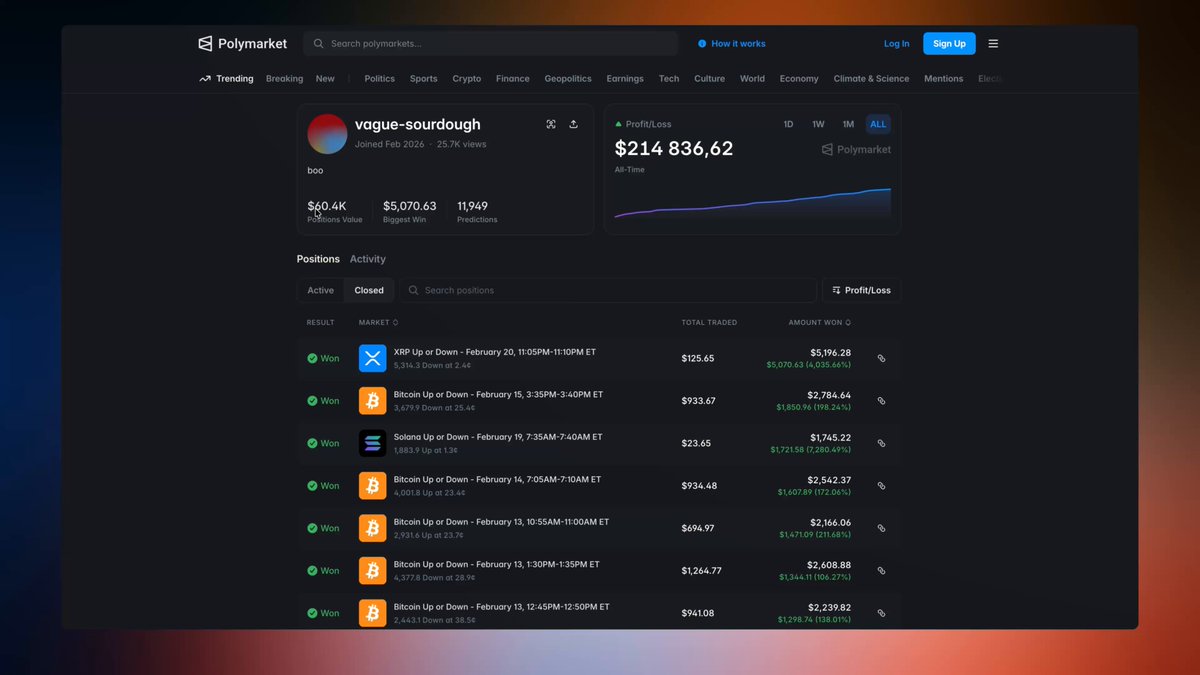Select the 1W profit/loss range
Viewport: 1200px width, 675px height.
pyautogui.click(x=818, y=124)
